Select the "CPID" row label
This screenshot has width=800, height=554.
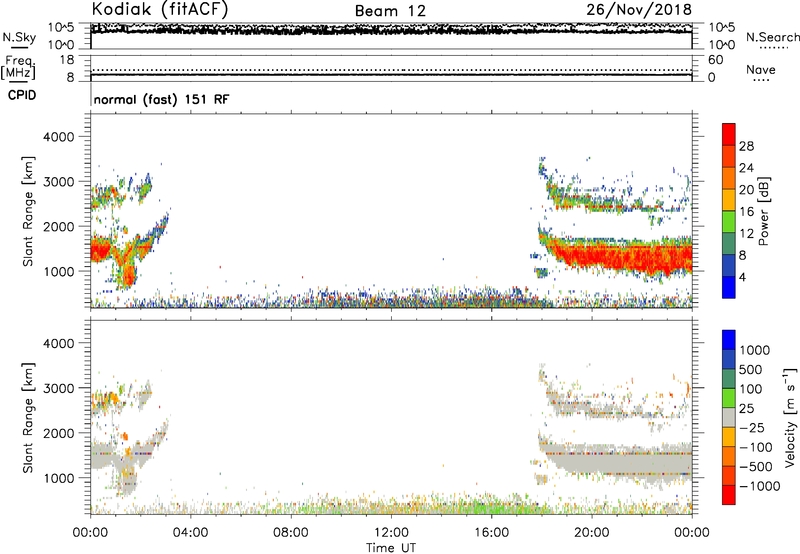point(22,95)
